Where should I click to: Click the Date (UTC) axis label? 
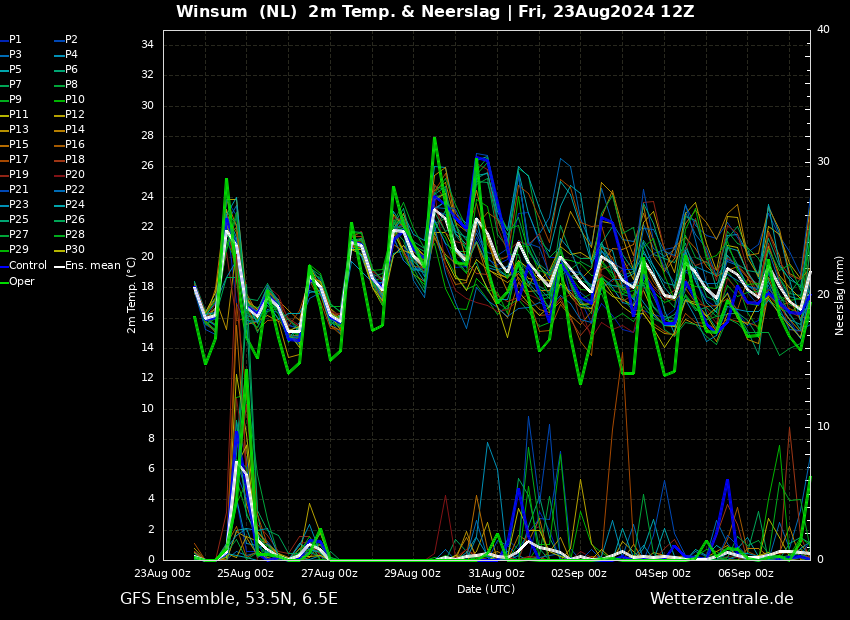point(486,589)
